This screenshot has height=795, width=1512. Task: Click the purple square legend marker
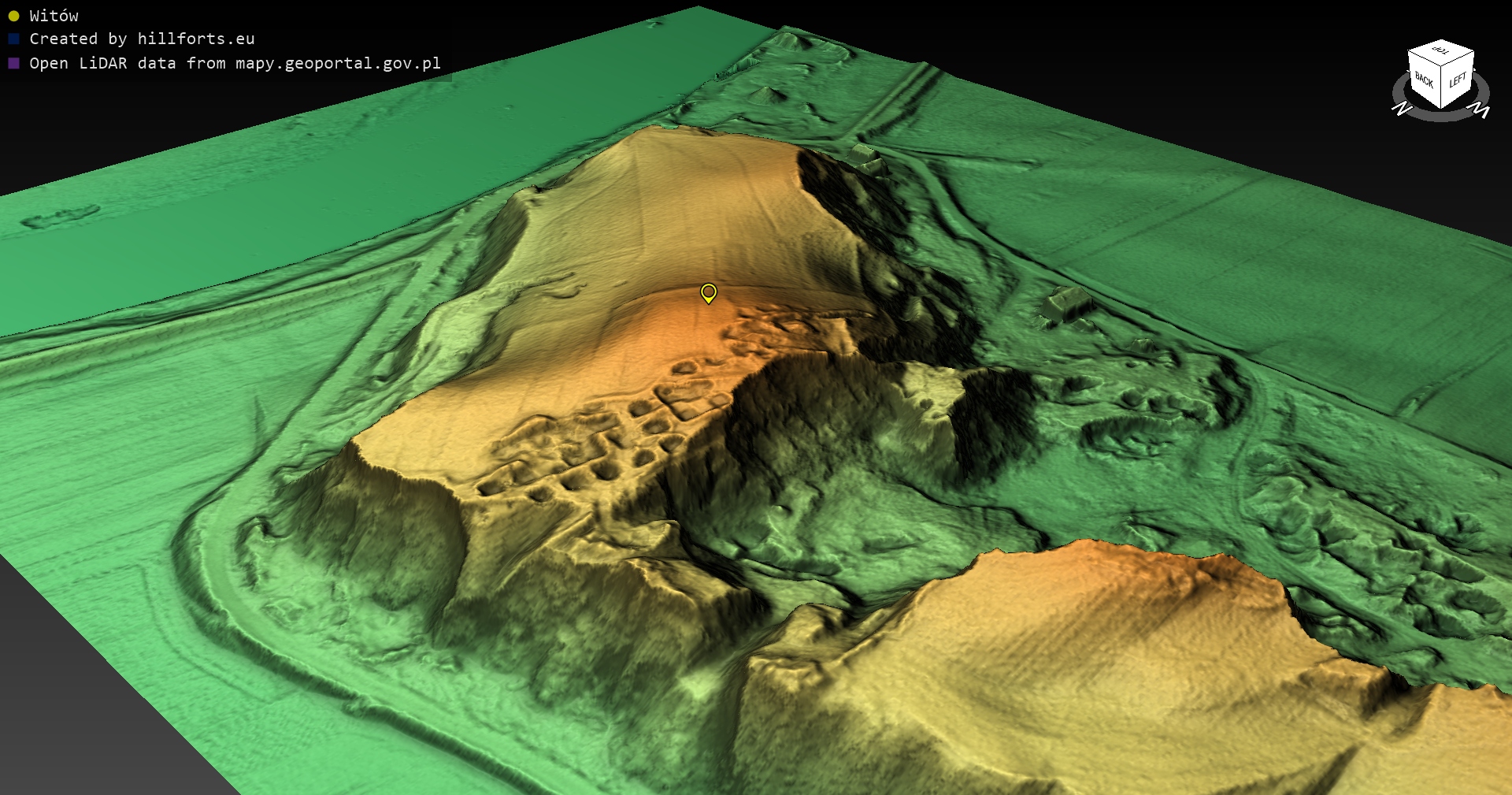coord(13,63)
